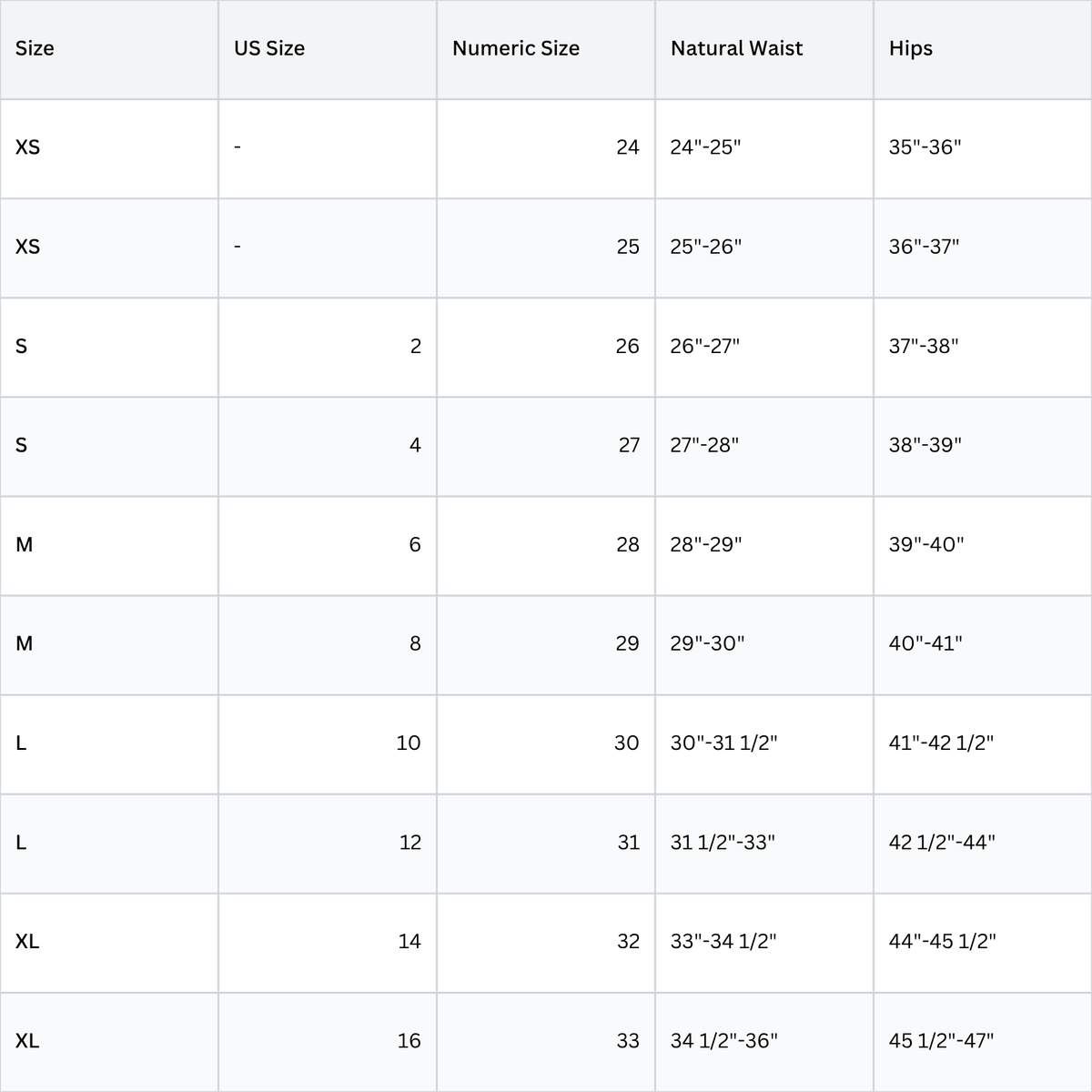Click the US size 2 cell

pos(328,347)
